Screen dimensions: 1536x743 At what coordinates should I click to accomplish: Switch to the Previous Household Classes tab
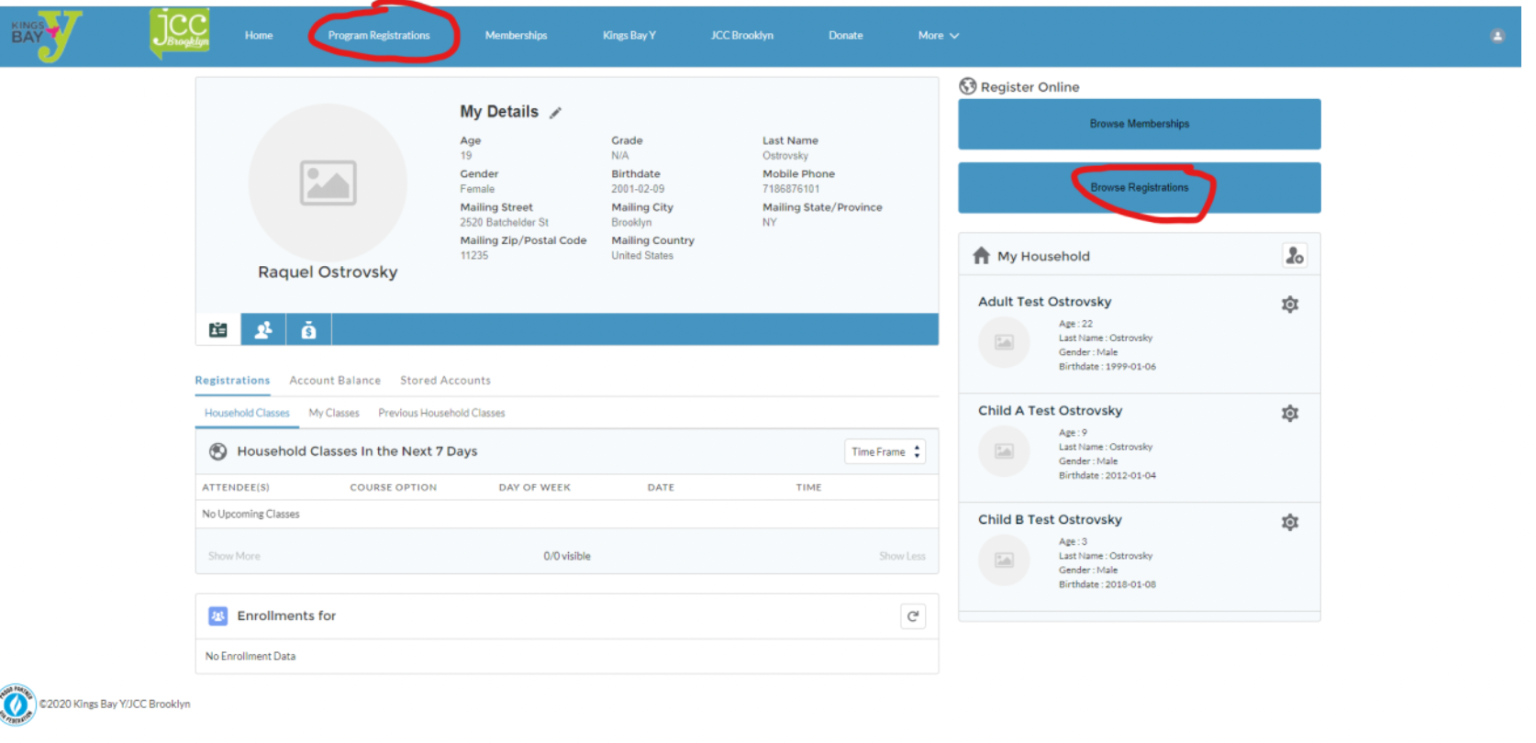pyautogui.click(x=441, y=413)
